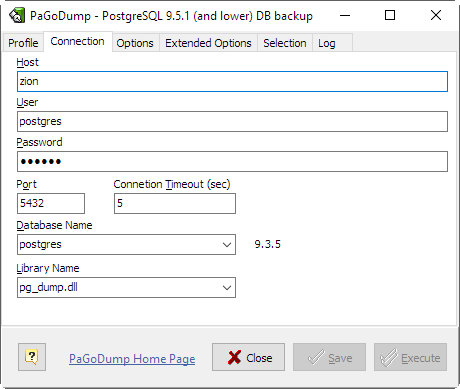Click the Execute button with double checkmark
This screenshot has width=460, height=389.
tap(410, 357)
